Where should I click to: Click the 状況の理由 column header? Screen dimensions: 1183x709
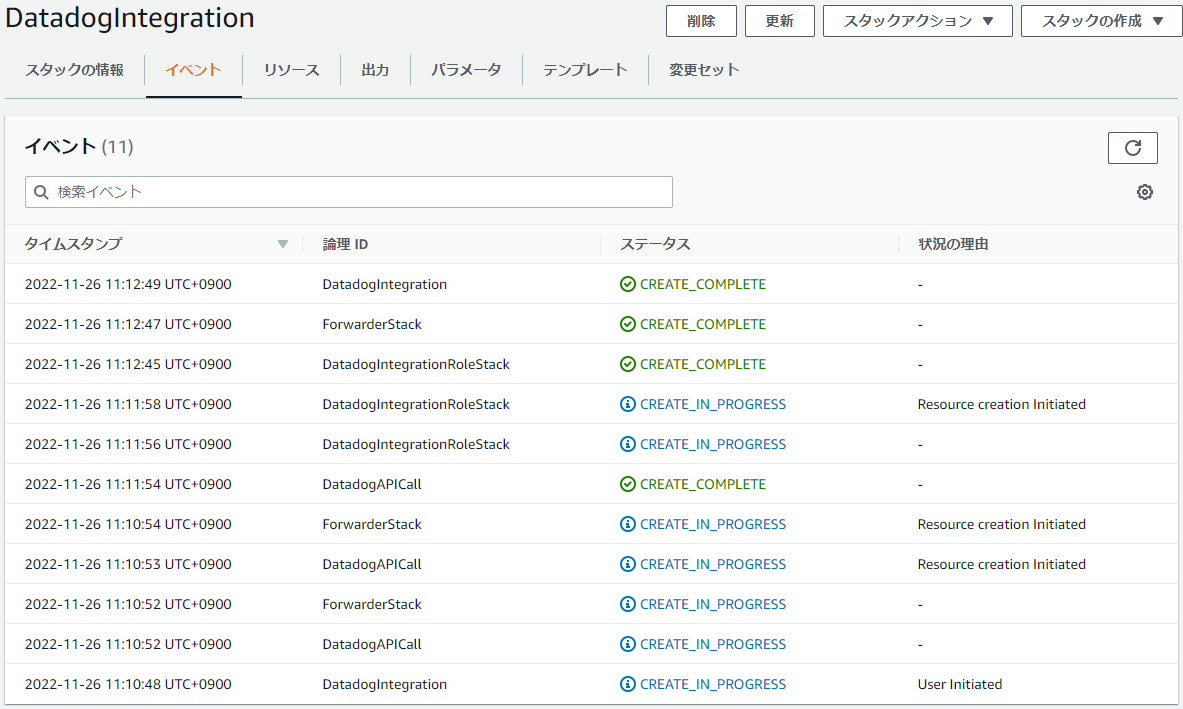[953, 244]
